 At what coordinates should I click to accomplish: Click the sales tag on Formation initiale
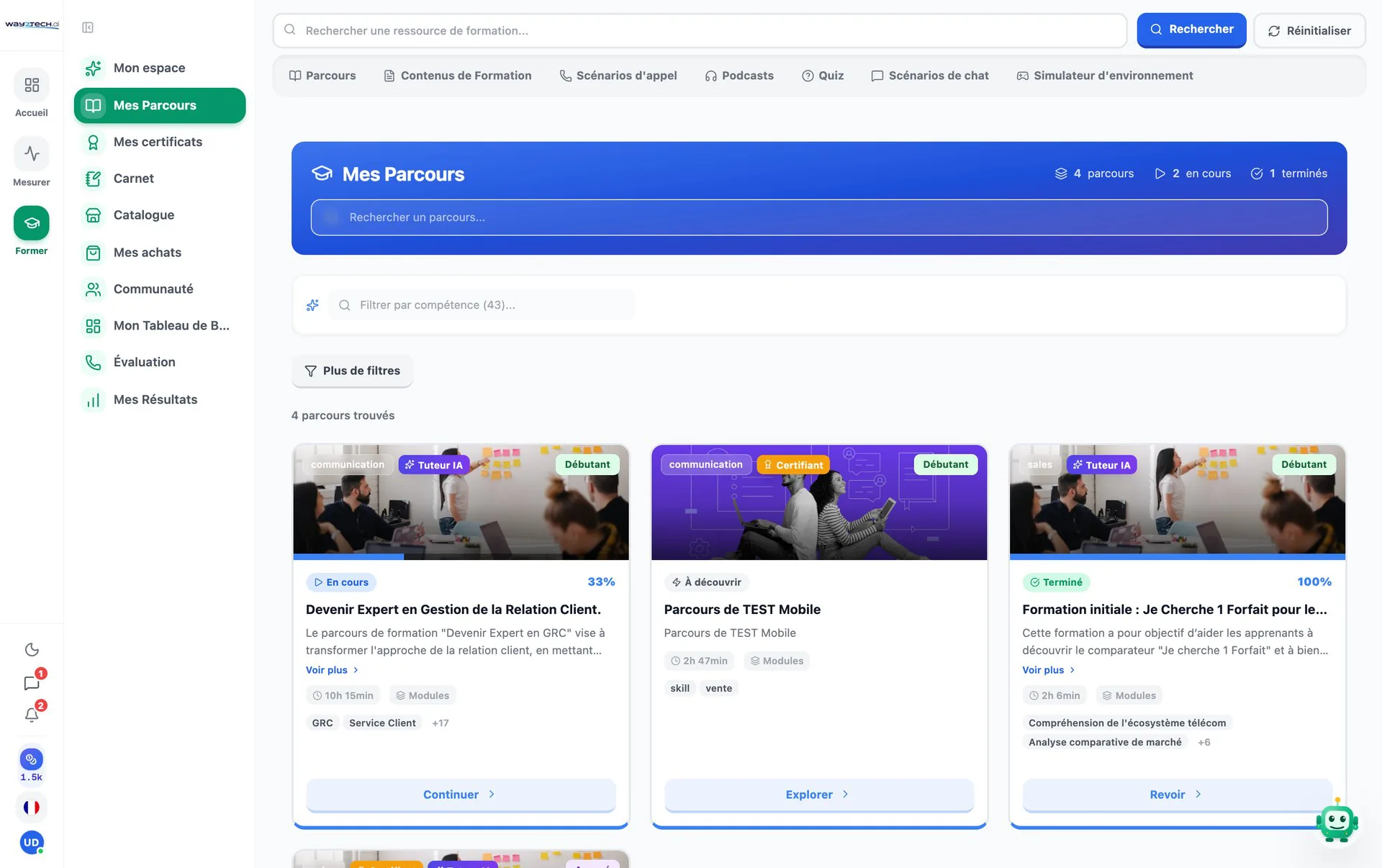point(1039,465)
